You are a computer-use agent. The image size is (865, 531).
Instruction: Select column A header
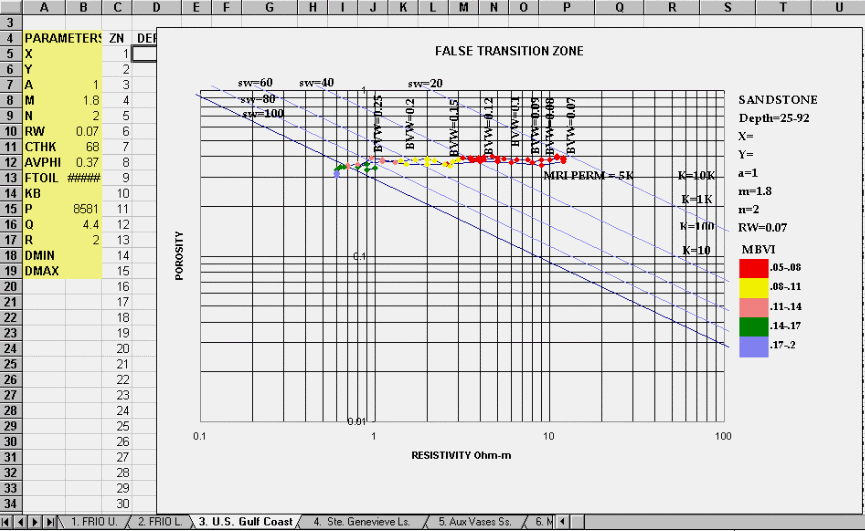(44, 7)
